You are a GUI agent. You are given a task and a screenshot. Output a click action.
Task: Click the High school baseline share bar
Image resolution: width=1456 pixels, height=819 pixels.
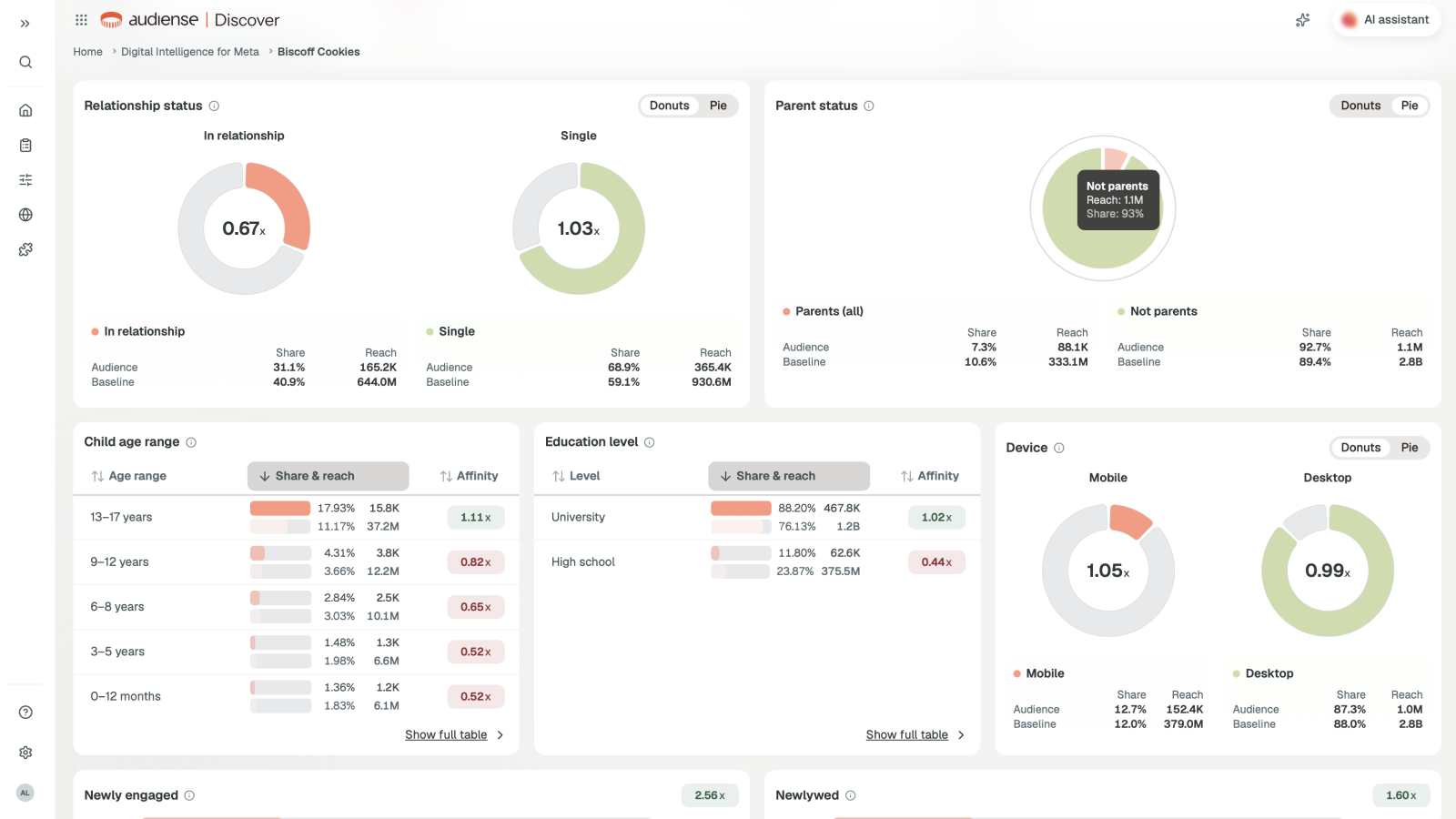741,571
